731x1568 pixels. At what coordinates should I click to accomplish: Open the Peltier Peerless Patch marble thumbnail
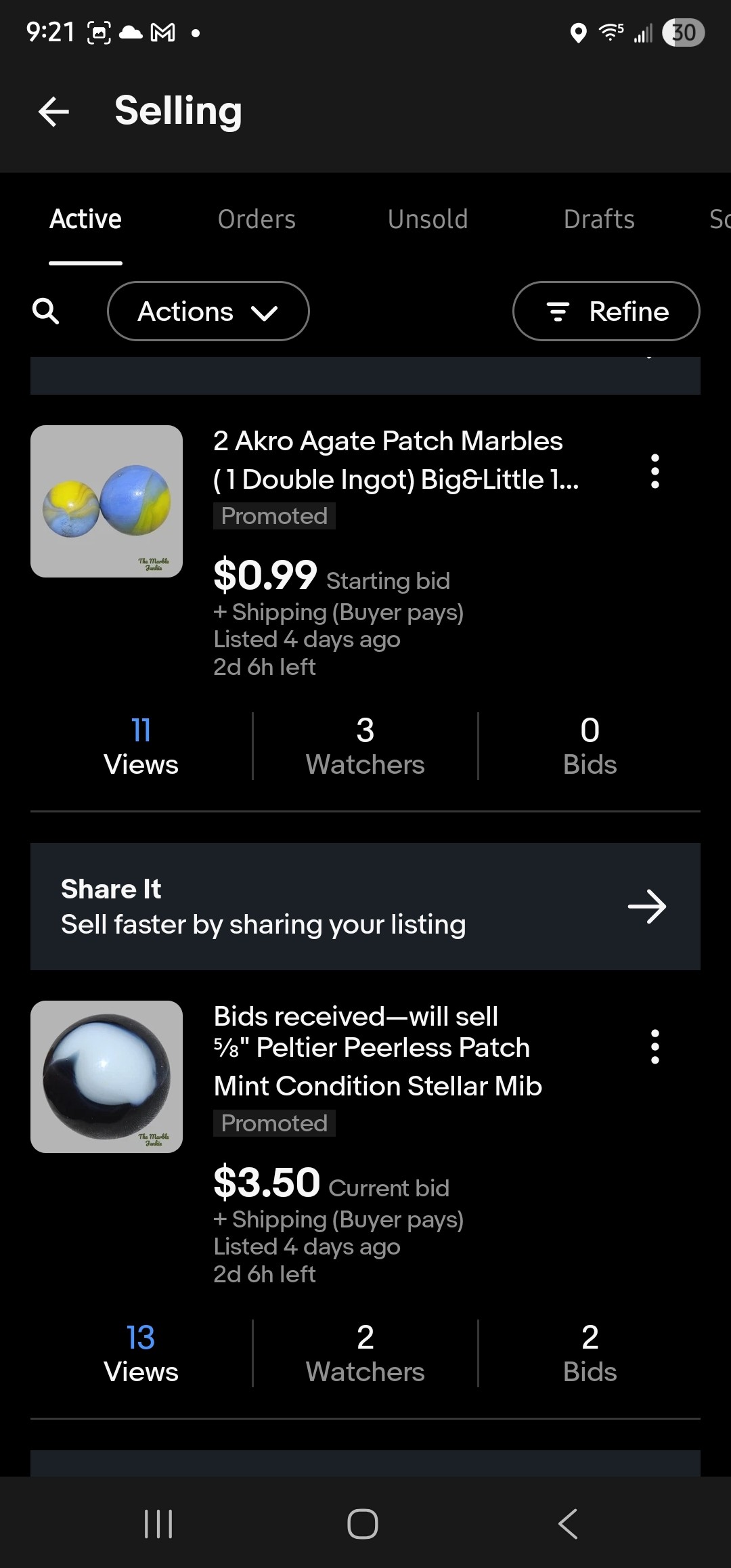tap(106, 1076)
